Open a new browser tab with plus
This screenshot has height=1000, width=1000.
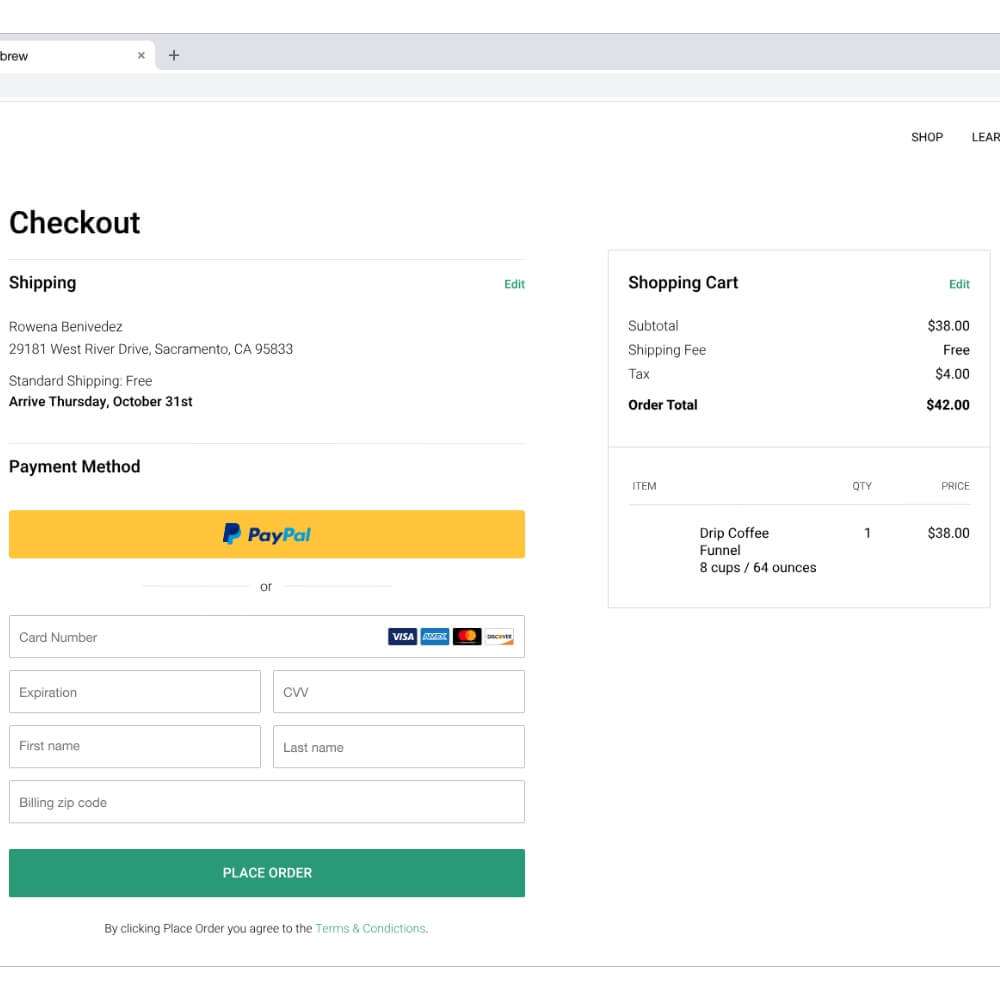[x=174, y=56]
